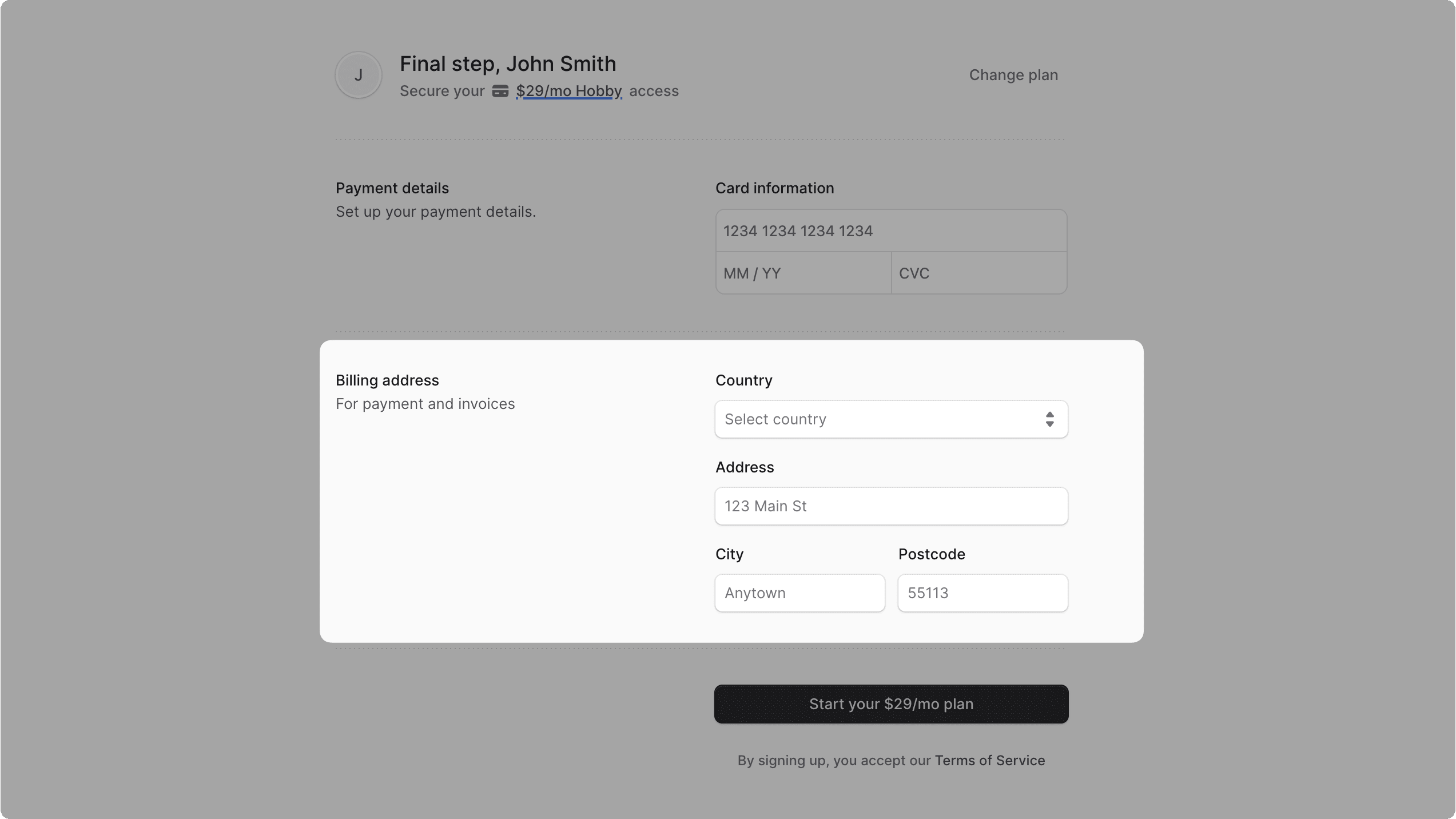Click the credit card icon beside plan name
Viewport: 1456px width, 819px height.
500,91
